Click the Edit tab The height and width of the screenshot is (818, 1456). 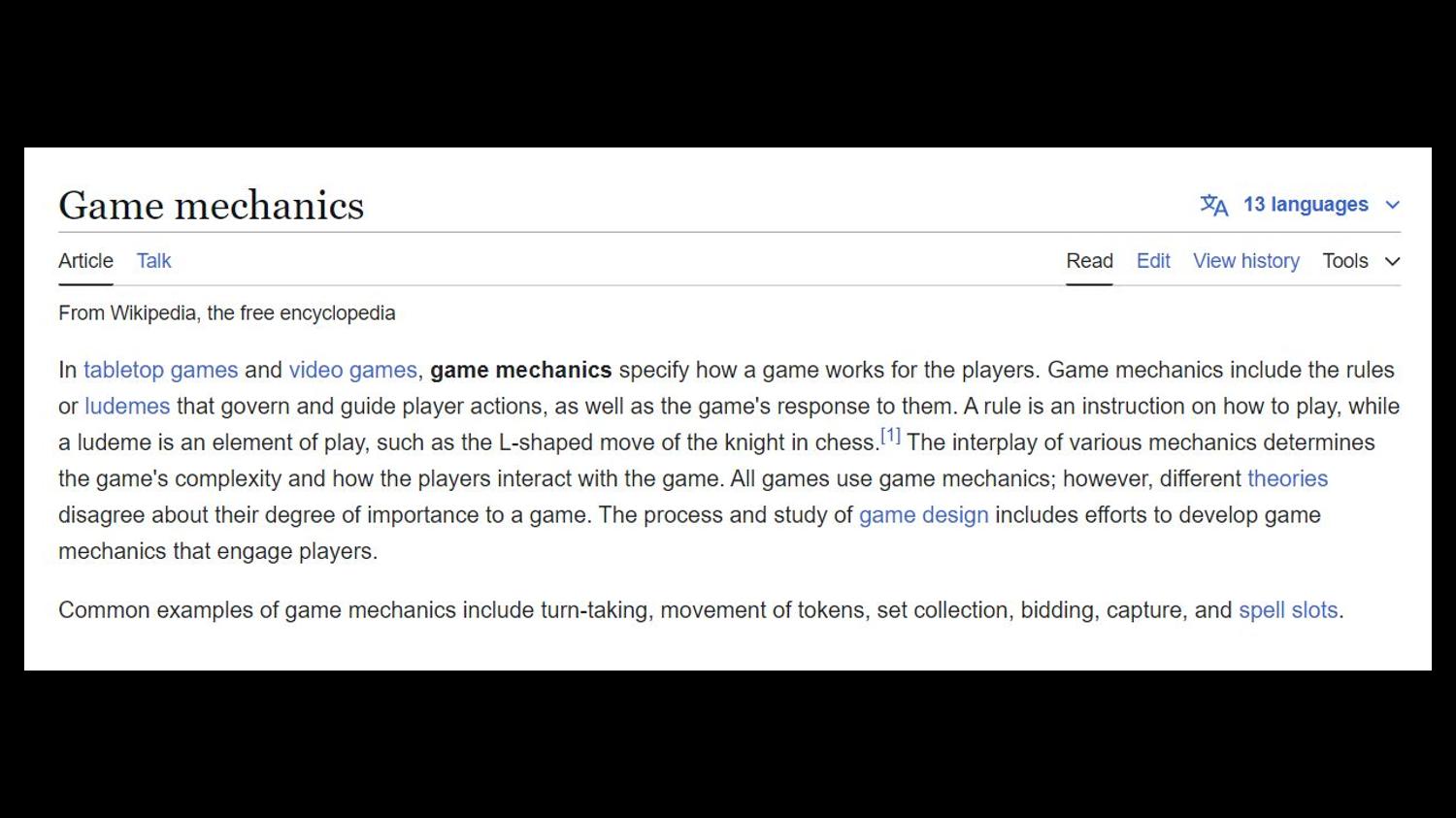pyautogui.click(x=1153, y=261)
